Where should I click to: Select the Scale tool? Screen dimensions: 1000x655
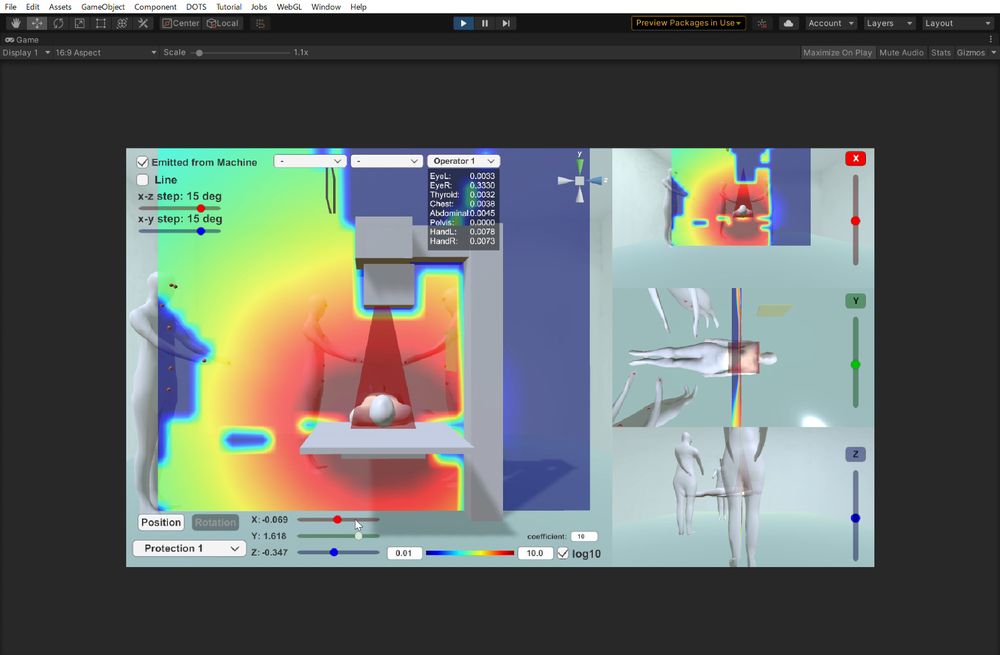pyautogui.click(x=80, y=23)
